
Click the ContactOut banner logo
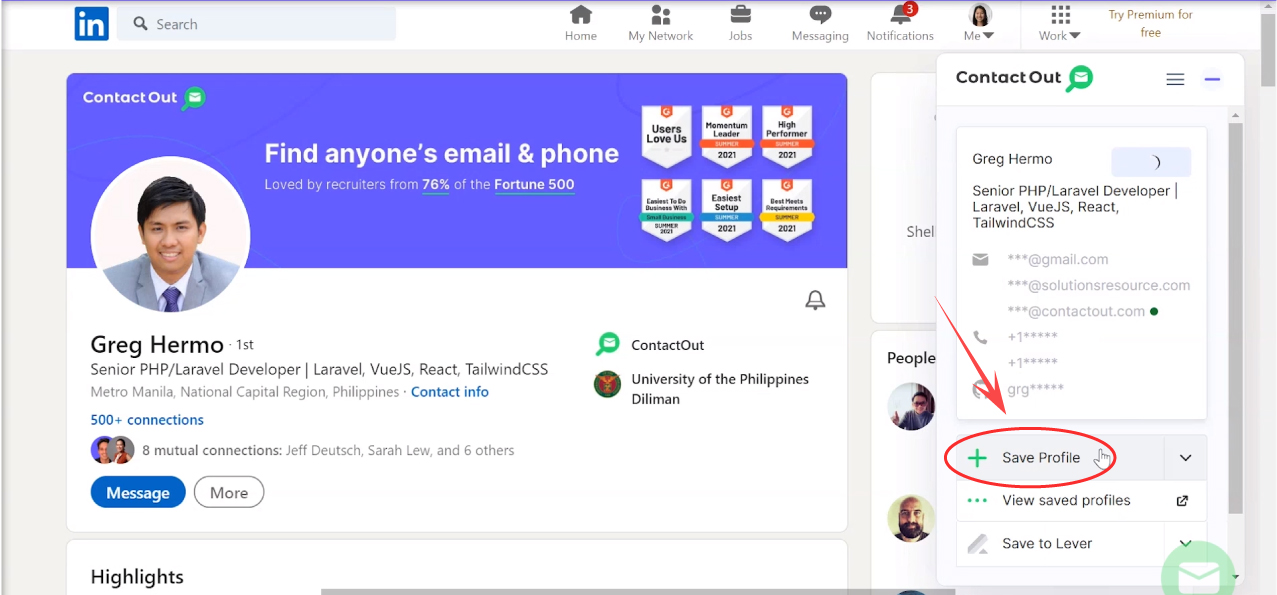click(144, 98)
